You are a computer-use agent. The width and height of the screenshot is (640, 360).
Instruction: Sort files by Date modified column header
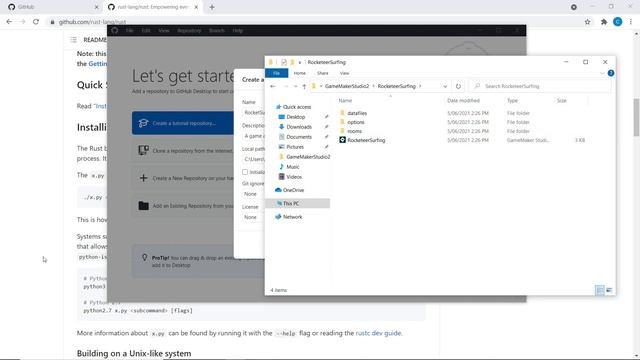[x=463, y=100]
